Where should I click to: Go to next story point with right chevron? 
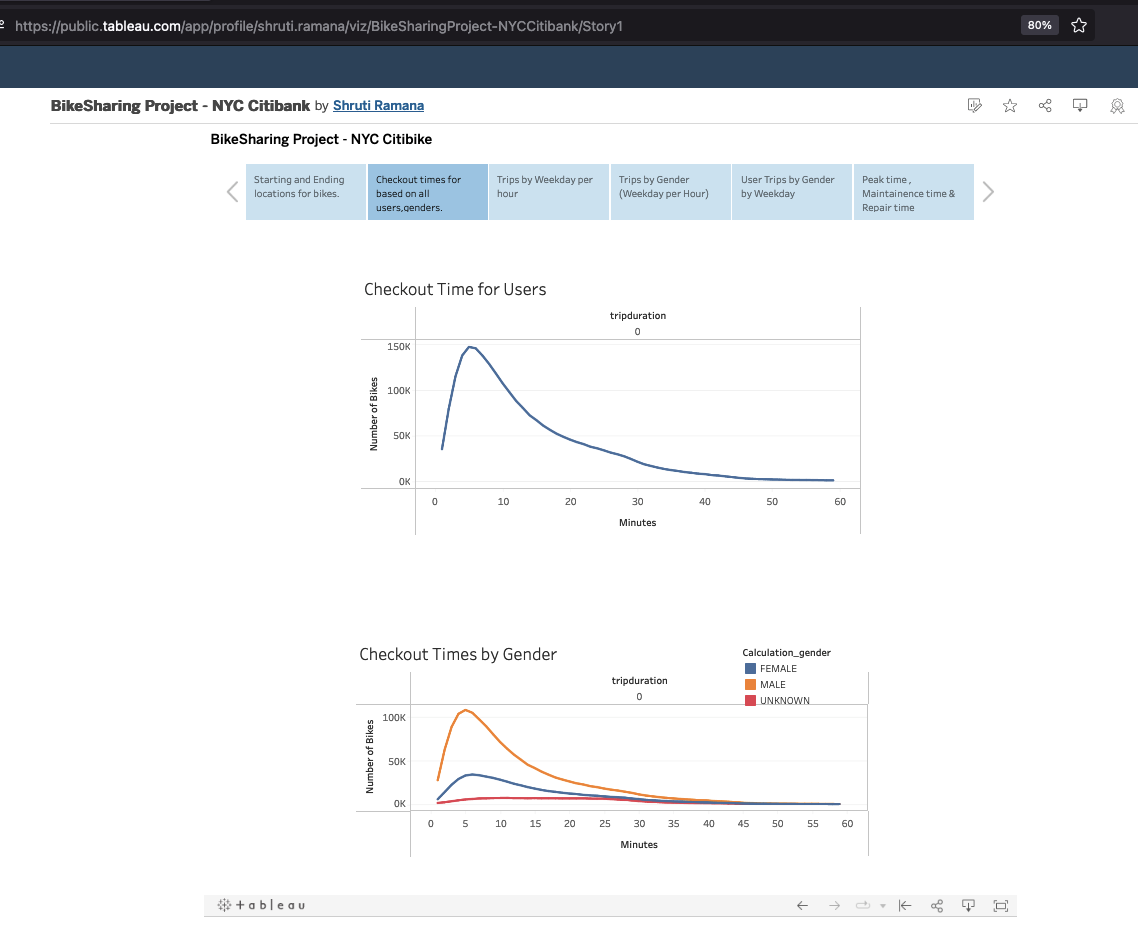988,192
